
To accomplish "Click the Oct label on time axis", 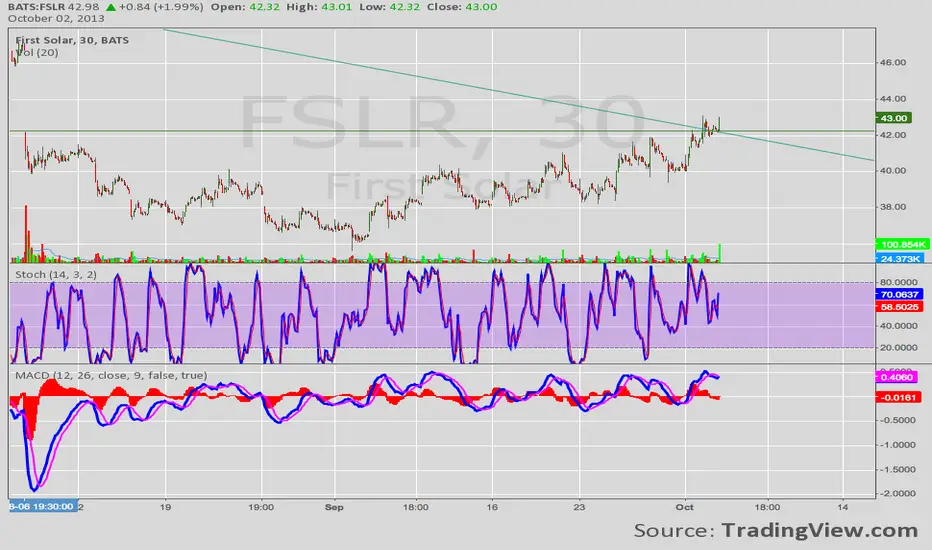I will pos(685,507).
